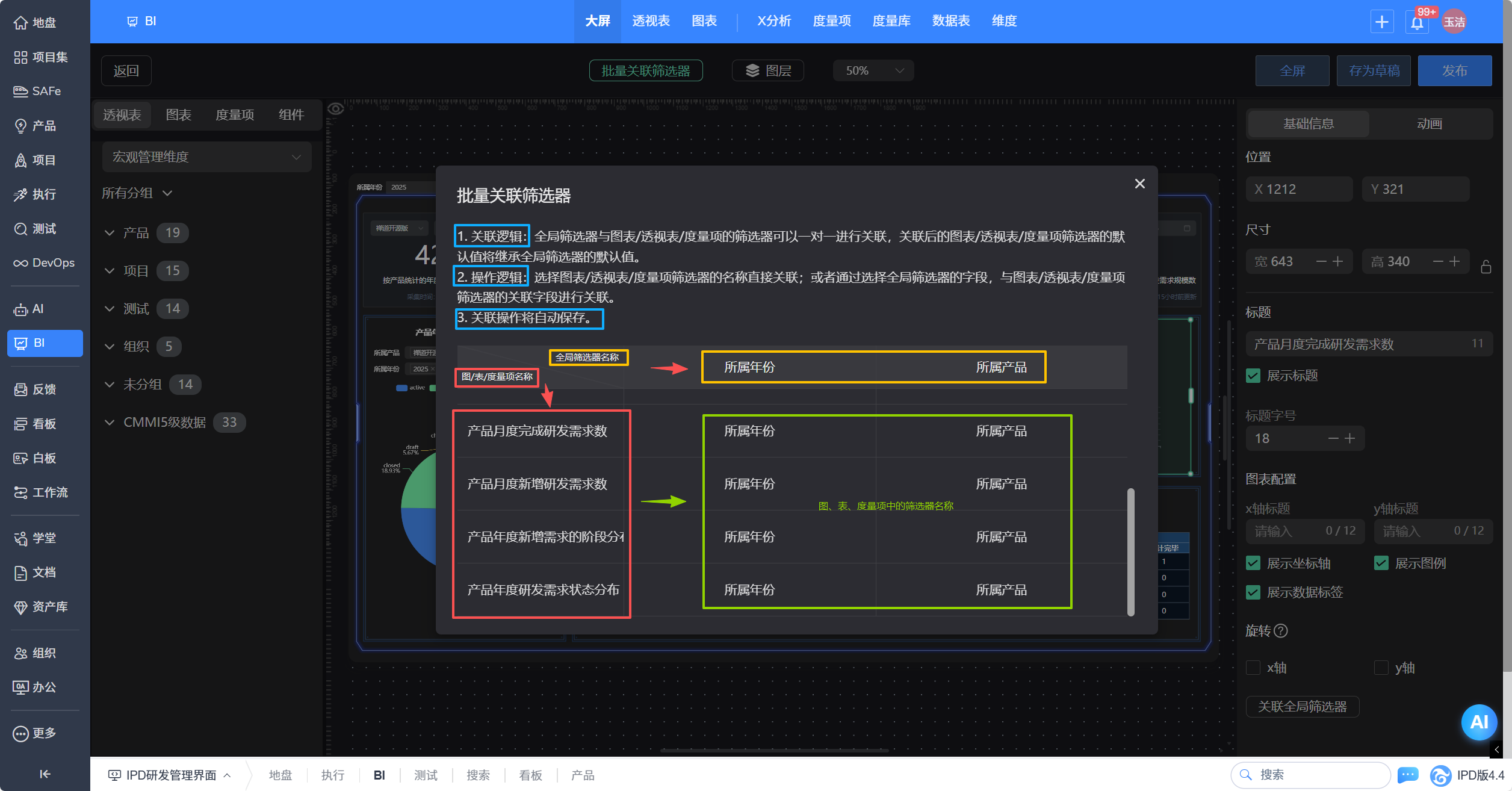Click the plus add icon in header

[1382, 22]
